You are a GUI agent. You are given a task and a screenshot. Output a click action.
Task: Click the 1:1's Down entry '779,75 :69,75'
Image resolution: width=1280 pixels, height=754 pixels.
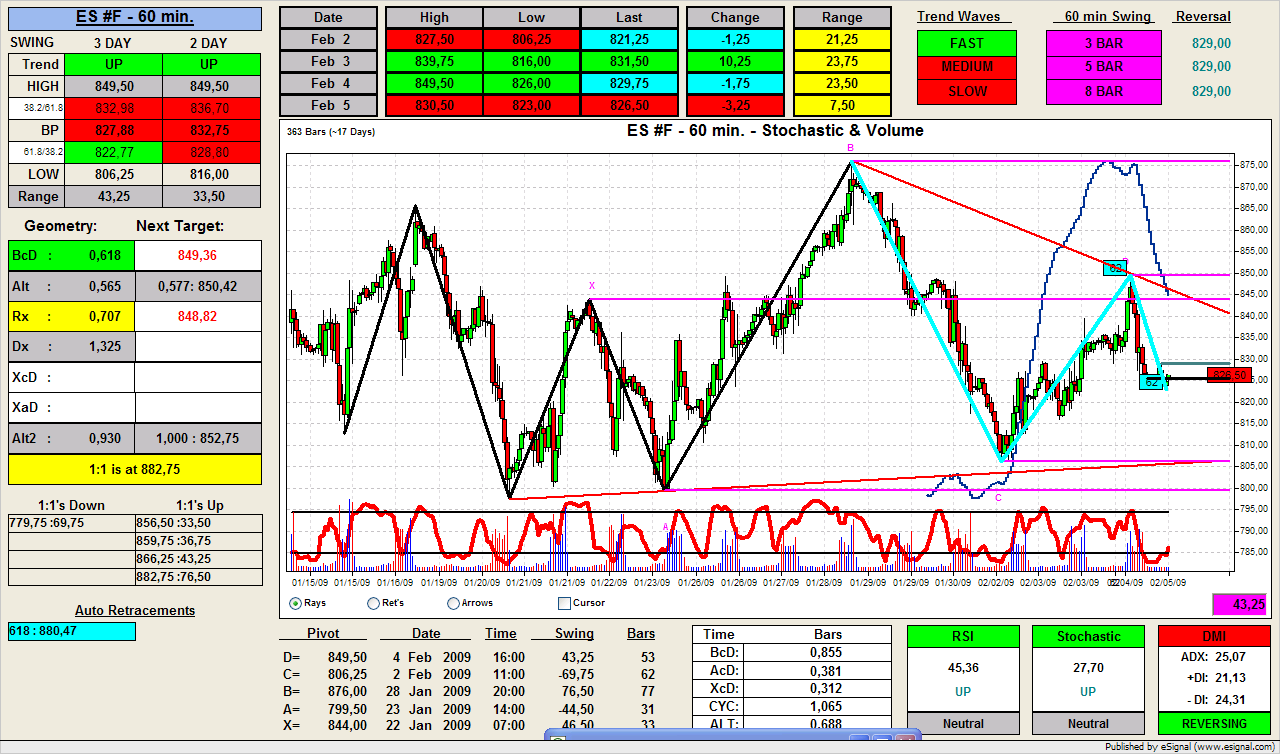(x=71, y=522)
